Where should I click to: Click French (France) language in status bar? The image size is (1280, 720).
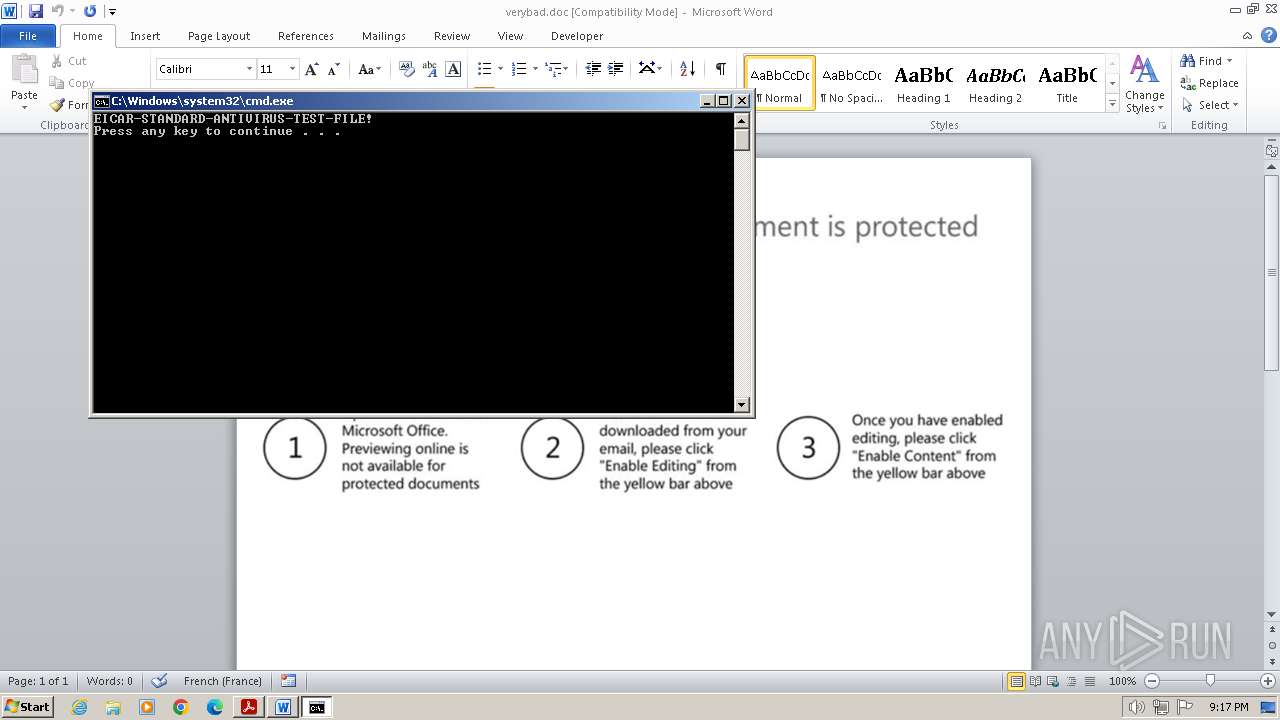coord(223,681)
